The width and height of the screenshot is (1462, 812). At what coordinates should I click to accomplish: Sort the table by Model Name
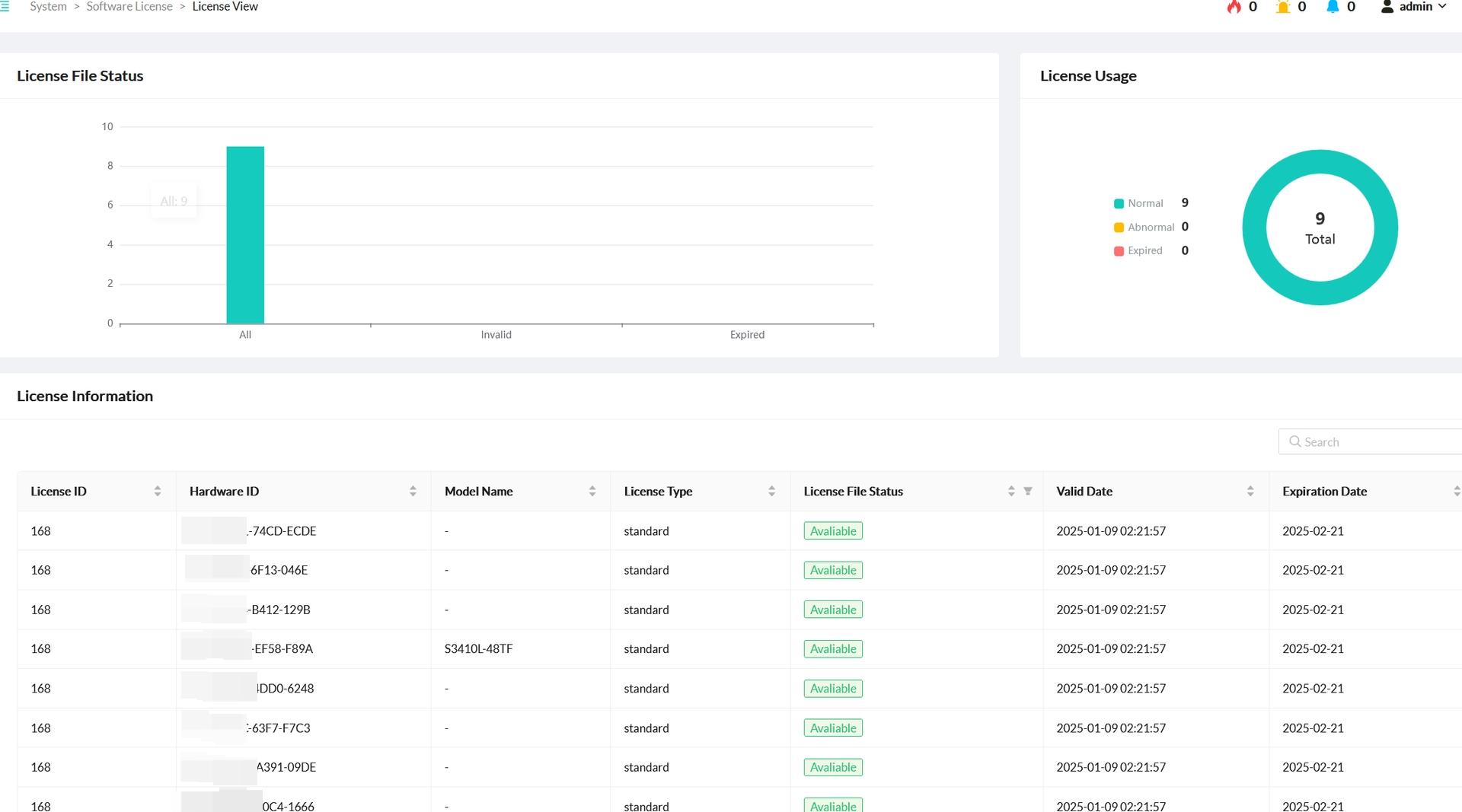(592, 492)
